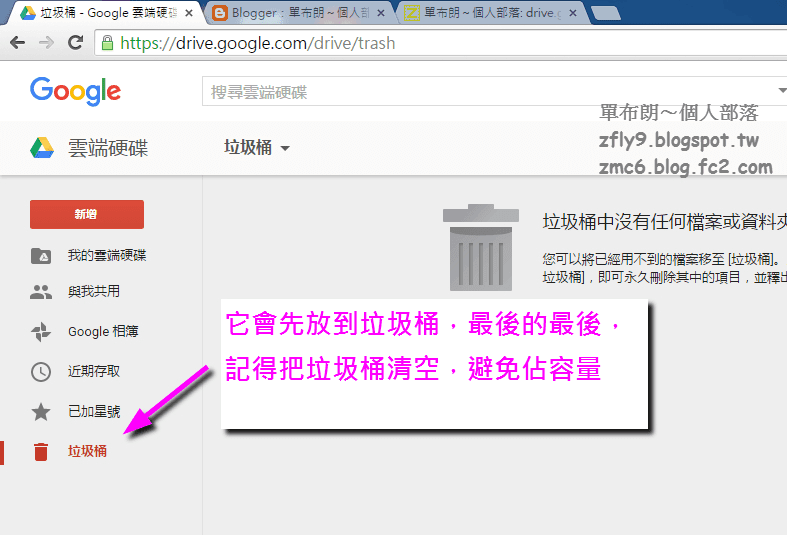Click the browser forward arrow

point(47,43)
